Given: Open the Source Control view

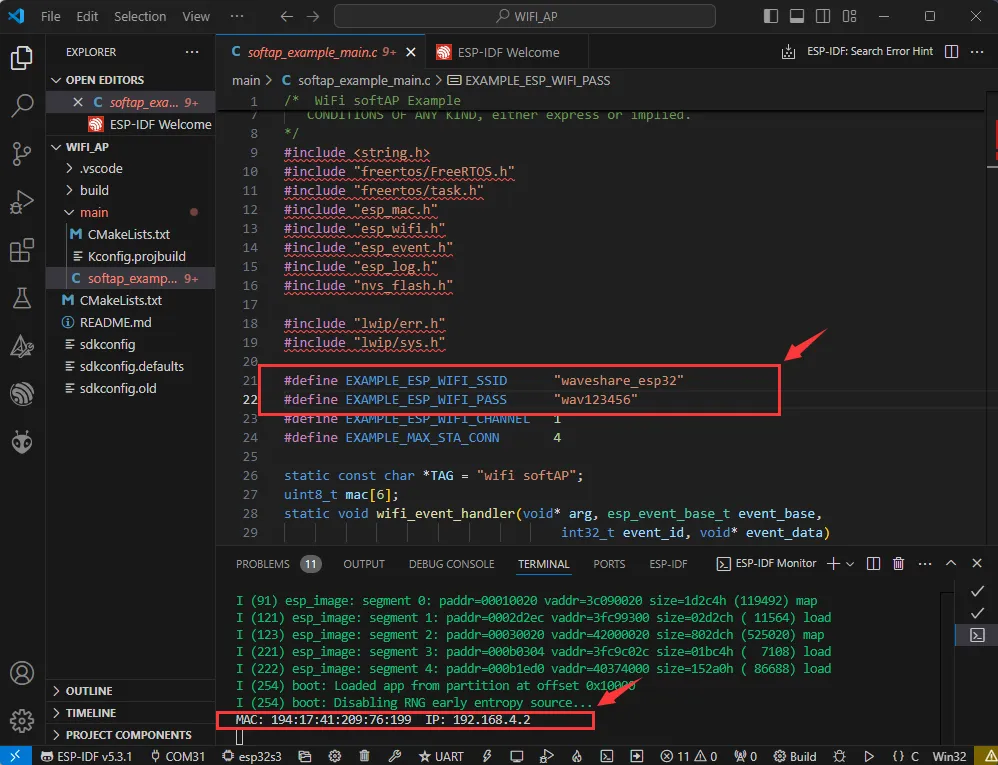Looking at the screenshot, I should coord(22,153).
